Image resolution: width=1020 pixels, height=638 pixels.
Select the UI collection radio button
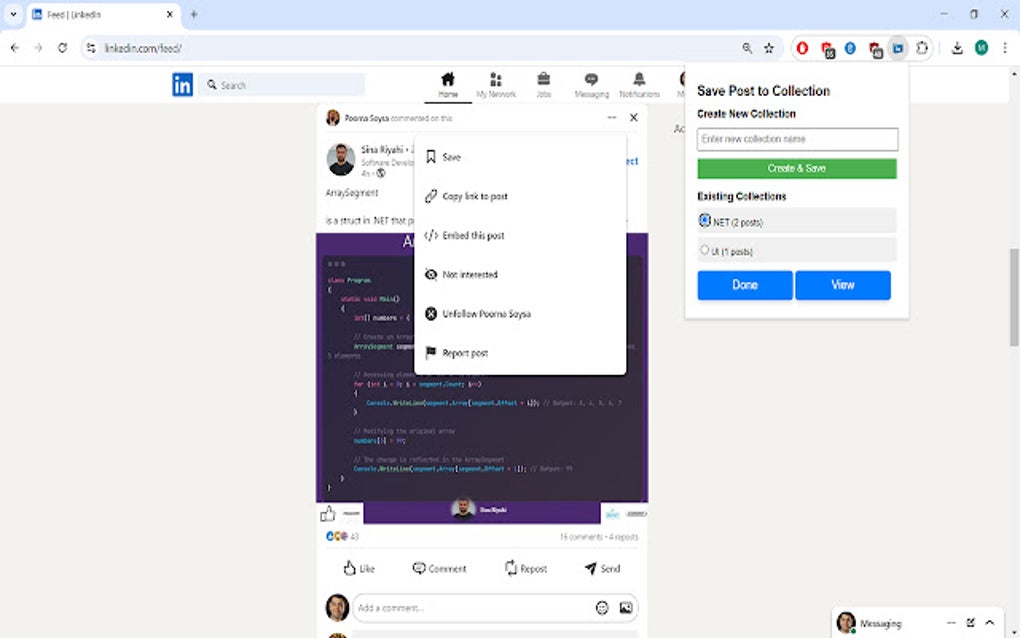704,251
